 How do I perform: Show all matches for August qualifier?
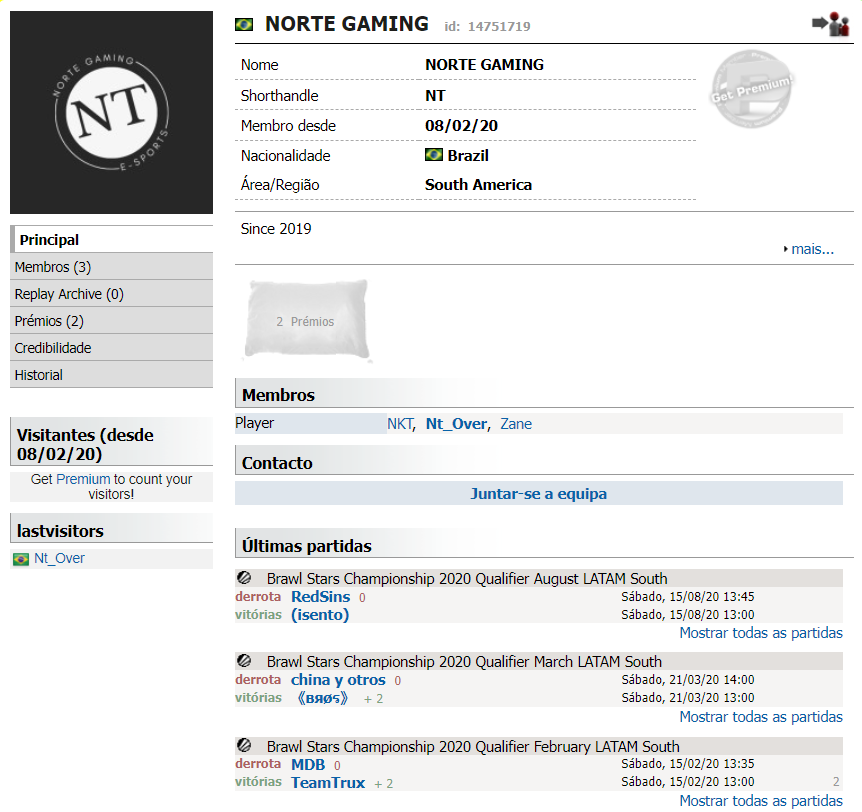[761, 633]
